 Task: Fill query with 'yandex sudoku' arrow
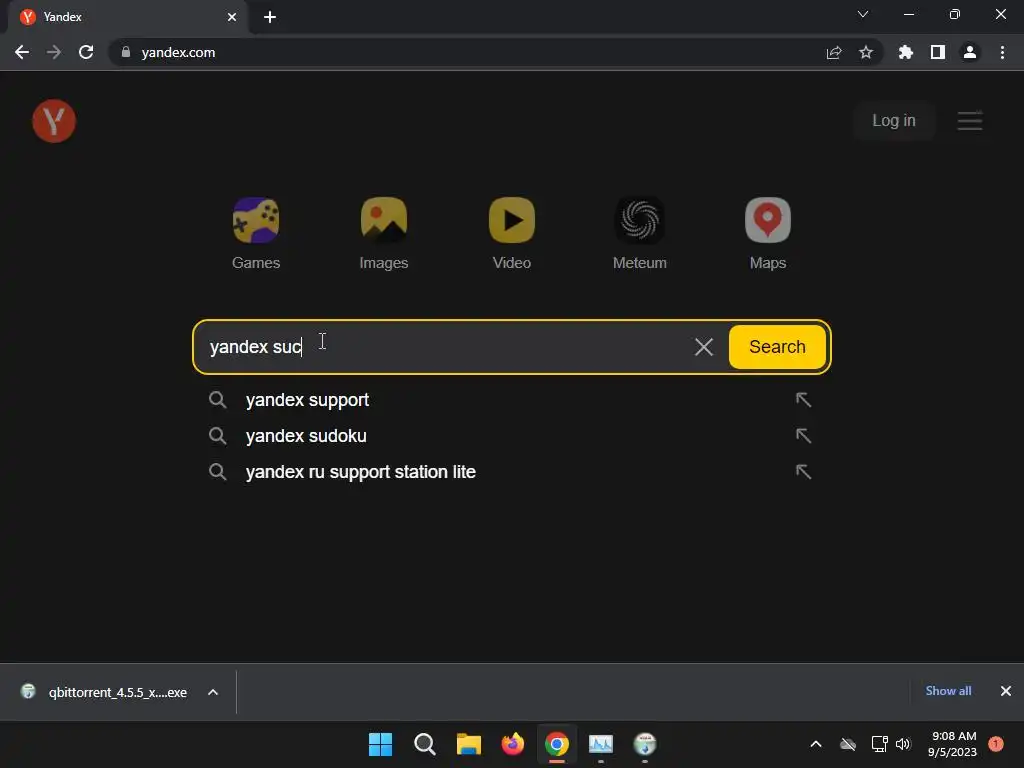point(803,436)
